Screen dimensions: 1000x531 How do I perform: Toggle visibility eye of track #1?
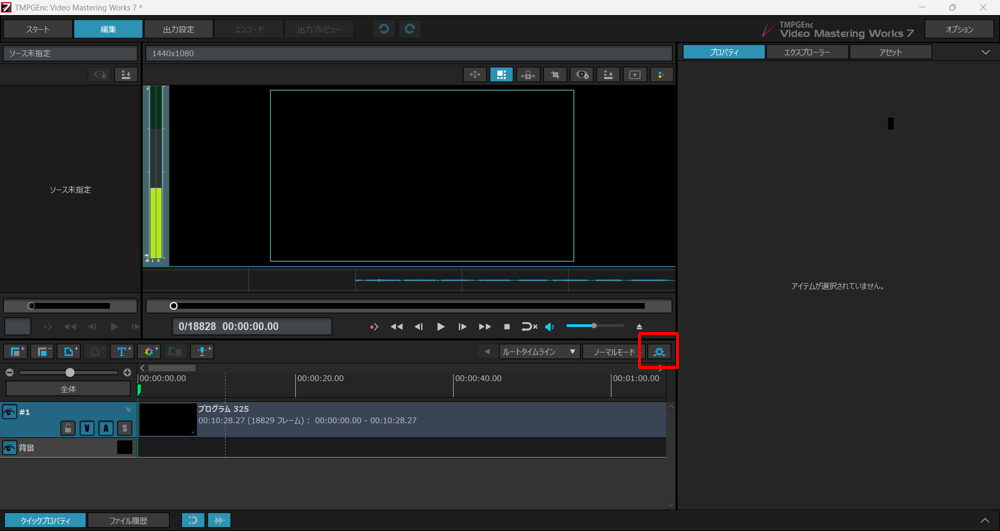pyautogui.click(x=10, y=412)
